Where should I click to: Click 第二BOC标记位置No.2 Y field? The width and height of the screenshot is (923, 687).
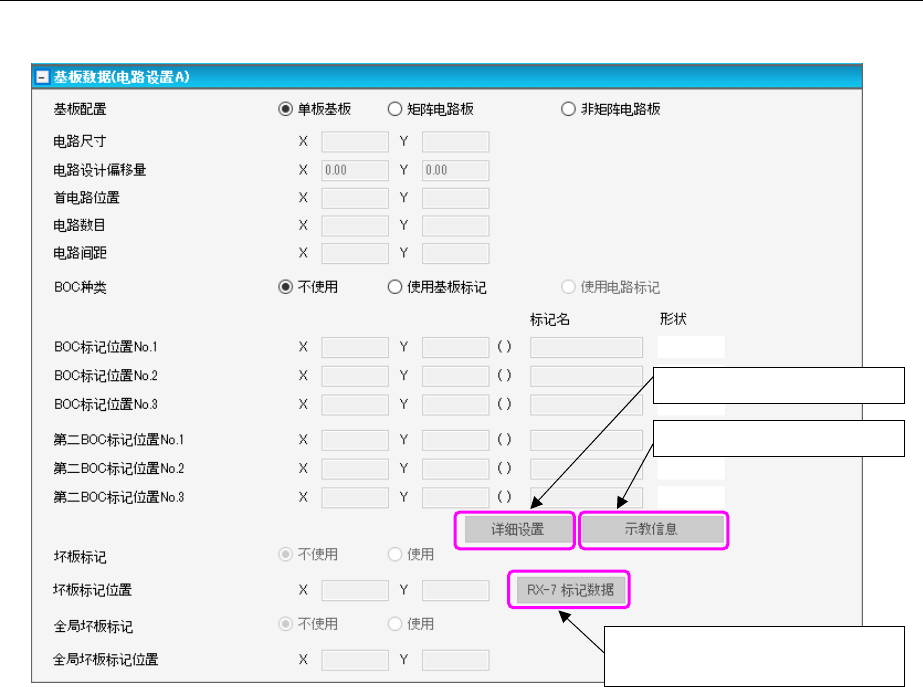[x=456, y=469]
